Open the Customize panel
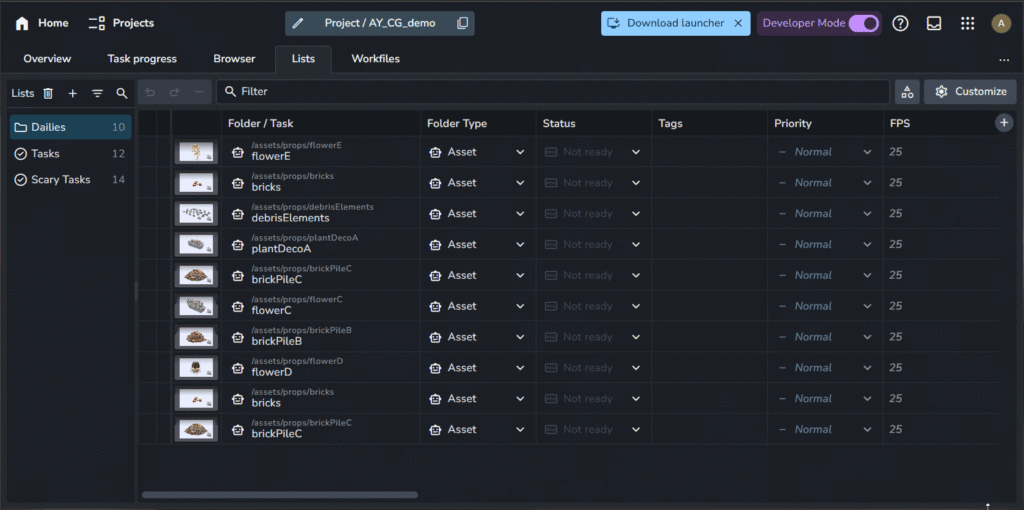Image resolution: width=1024 pixels, height=510 pixels. click(x=970, y=92)
